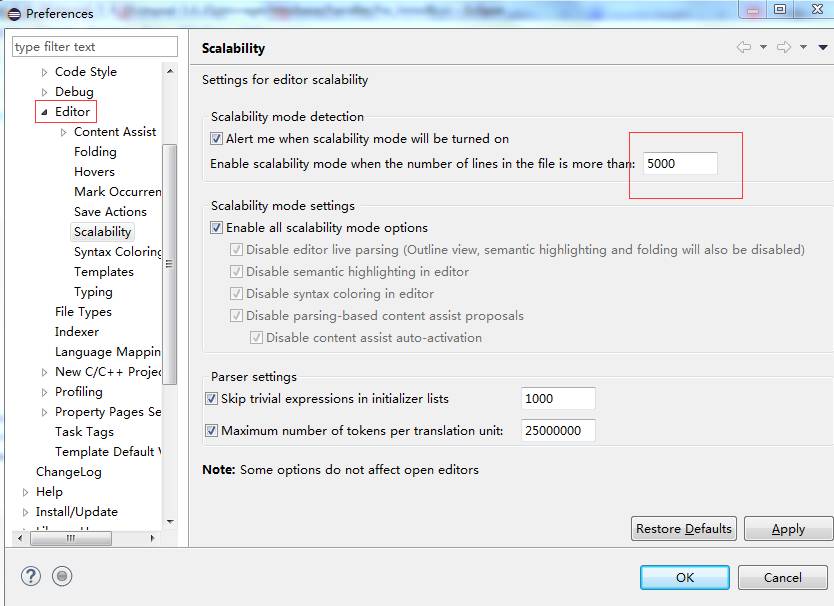This screenshot has height=606, width=834.
Task: Open the forward history dropdown arrow
Action: [804, 47]
